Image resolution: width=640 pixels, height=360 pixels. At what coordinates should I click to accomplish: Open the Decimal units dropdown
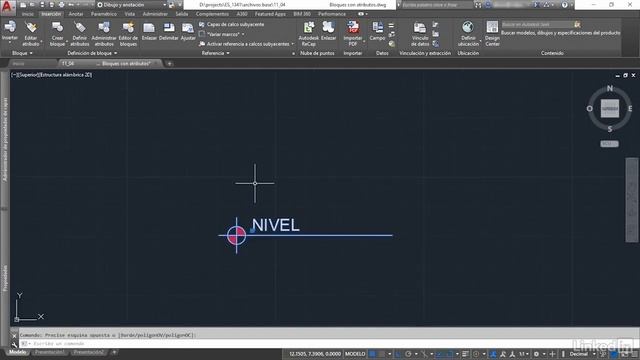tap(582, 354)
